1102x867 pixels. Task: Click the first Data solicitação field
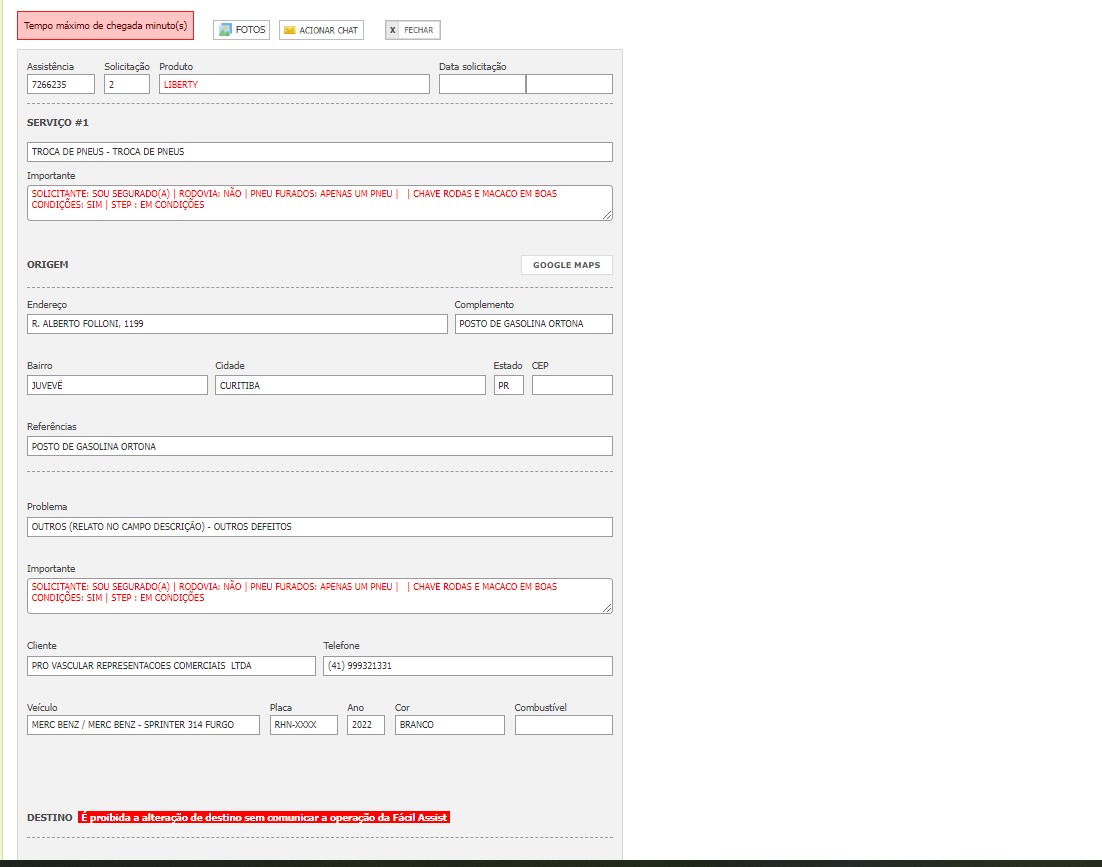coord(482,84)
